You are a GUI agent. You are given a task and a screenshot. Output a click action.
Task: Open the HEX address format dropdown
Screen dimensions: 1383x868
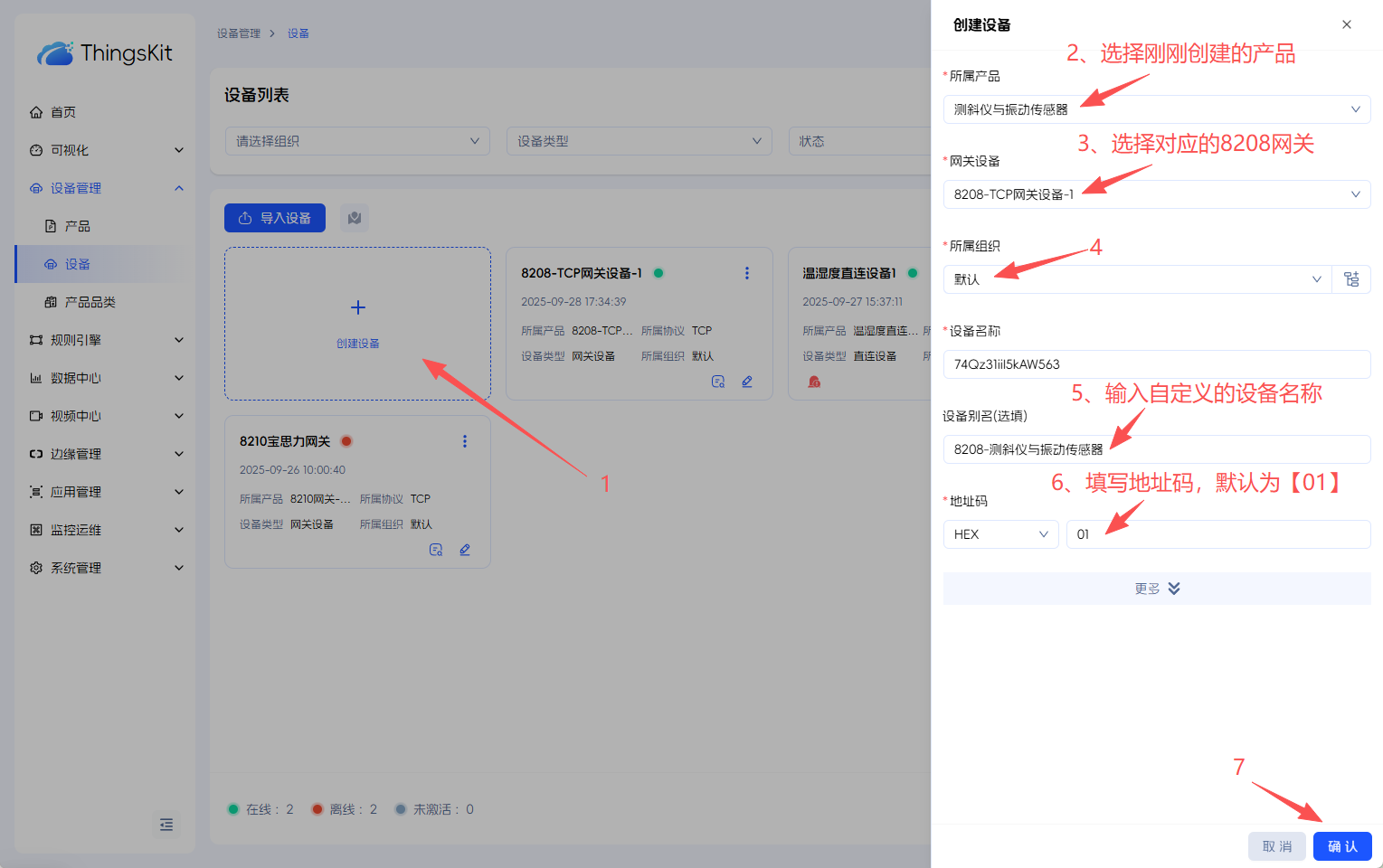coord(999,534)
